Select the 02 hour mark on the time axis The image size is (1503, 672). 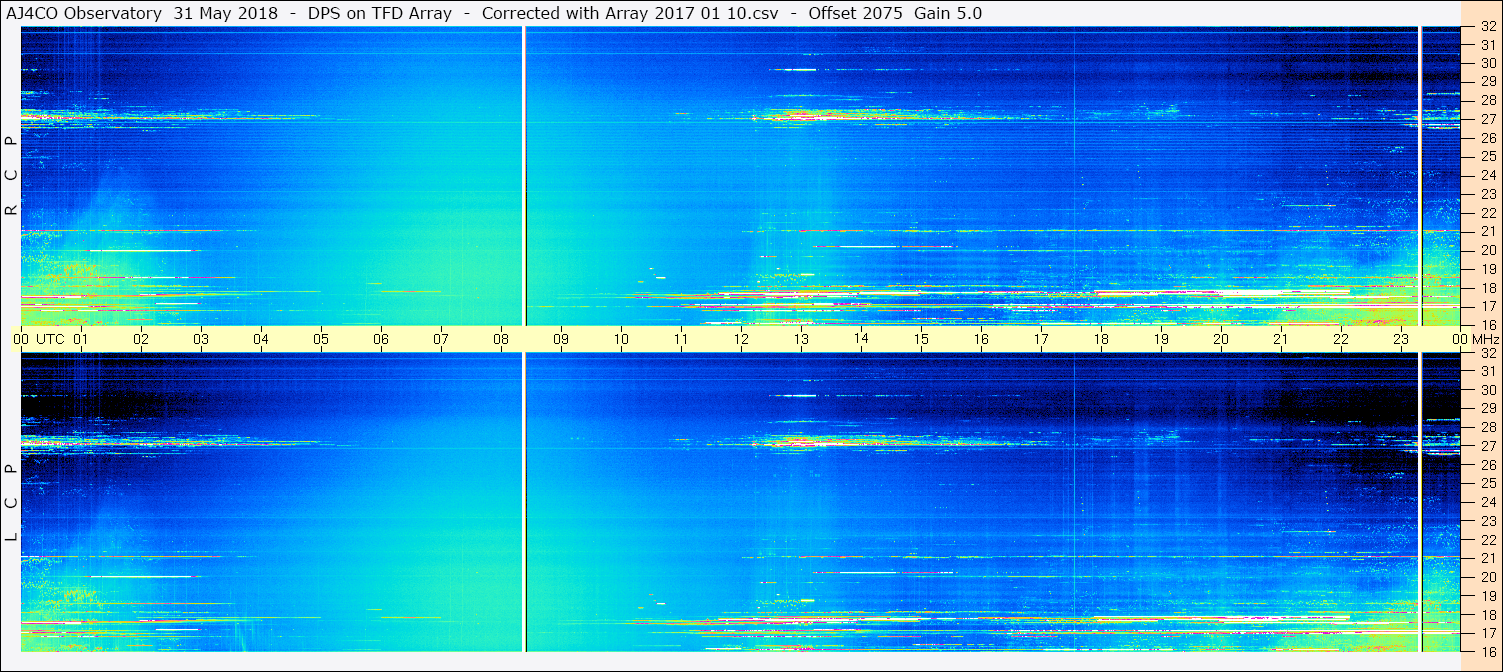coord(141,339)
